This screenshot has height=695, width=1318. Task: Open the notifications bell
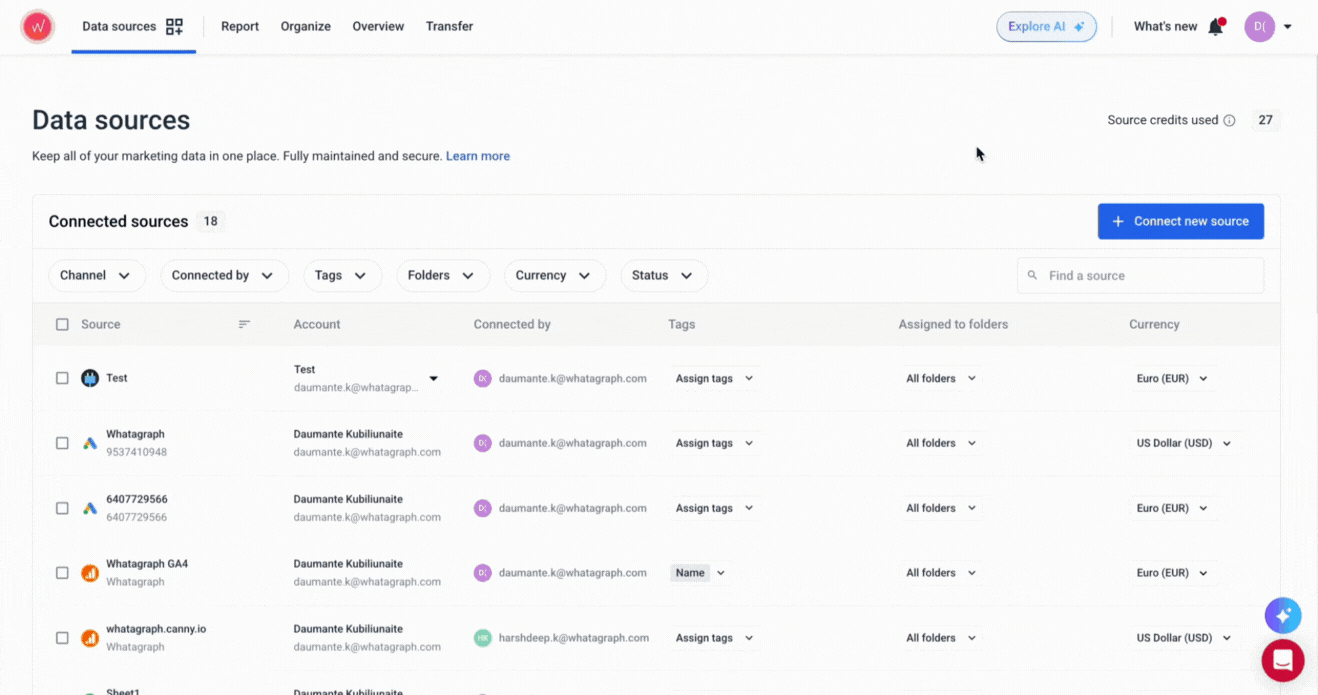(x=1216, y=27)
